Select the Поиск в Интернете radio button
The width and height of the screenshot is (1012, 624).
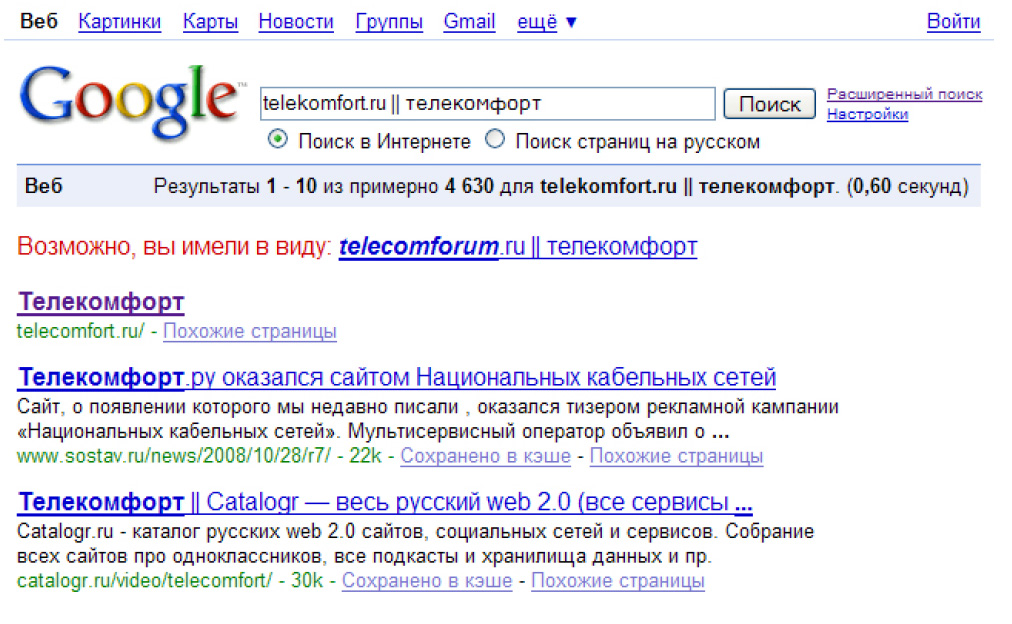pyautogui.click(x=278, y=139)
